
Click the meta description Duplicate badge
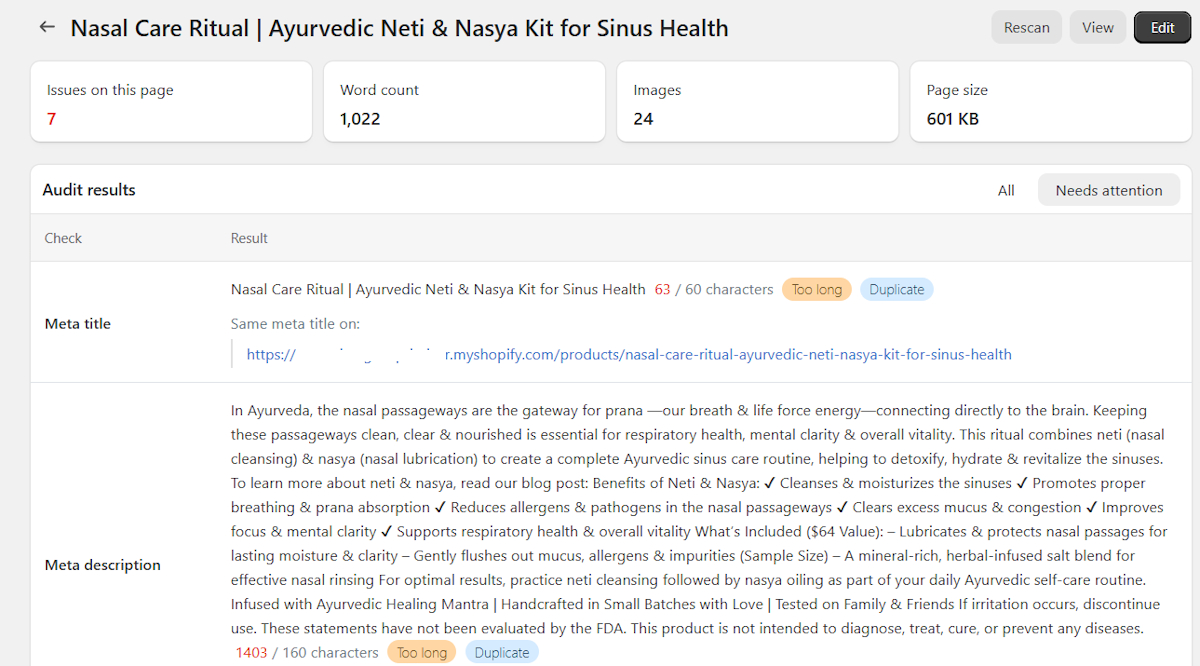(x=502, y=652)
